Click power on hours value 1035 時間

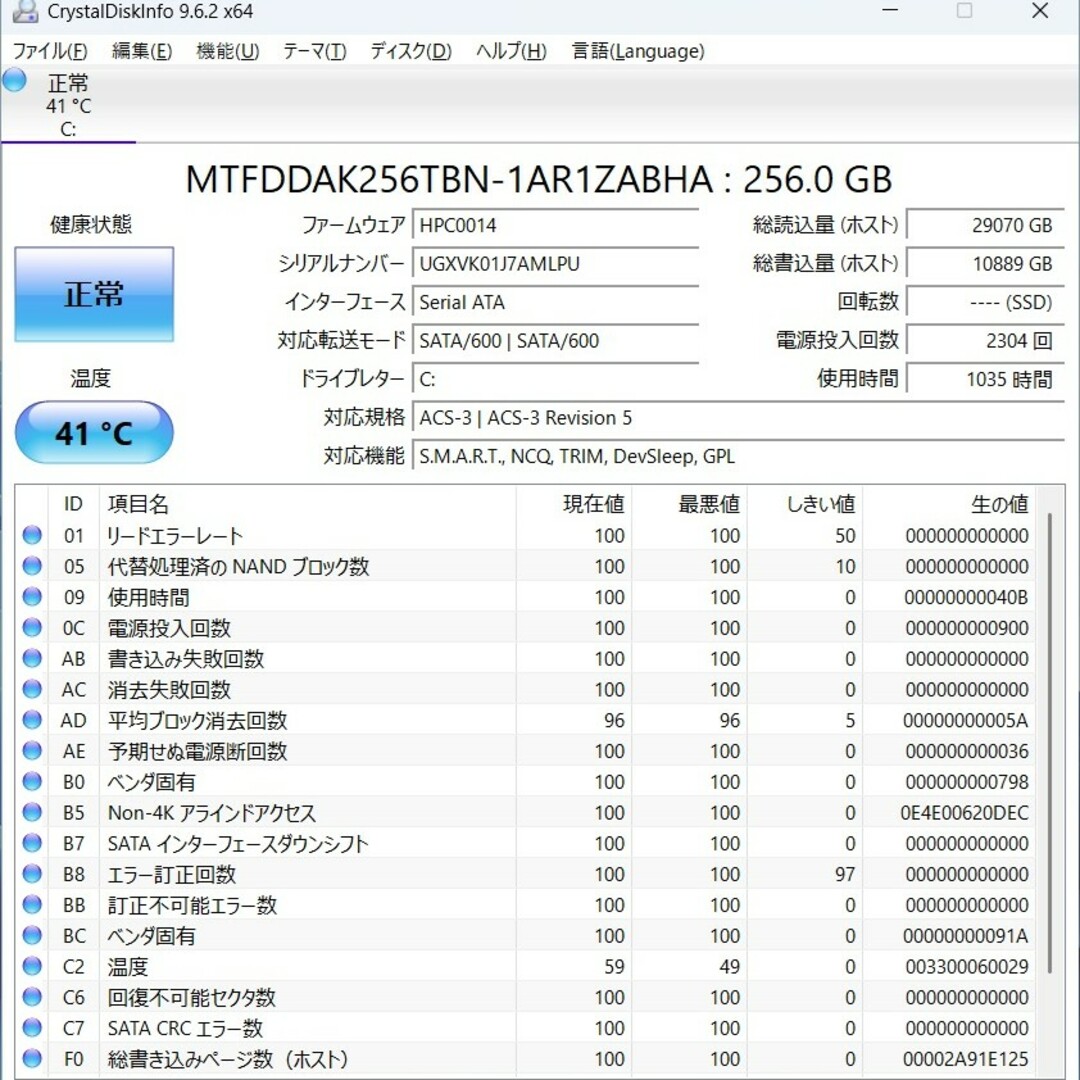click(985, 380)
